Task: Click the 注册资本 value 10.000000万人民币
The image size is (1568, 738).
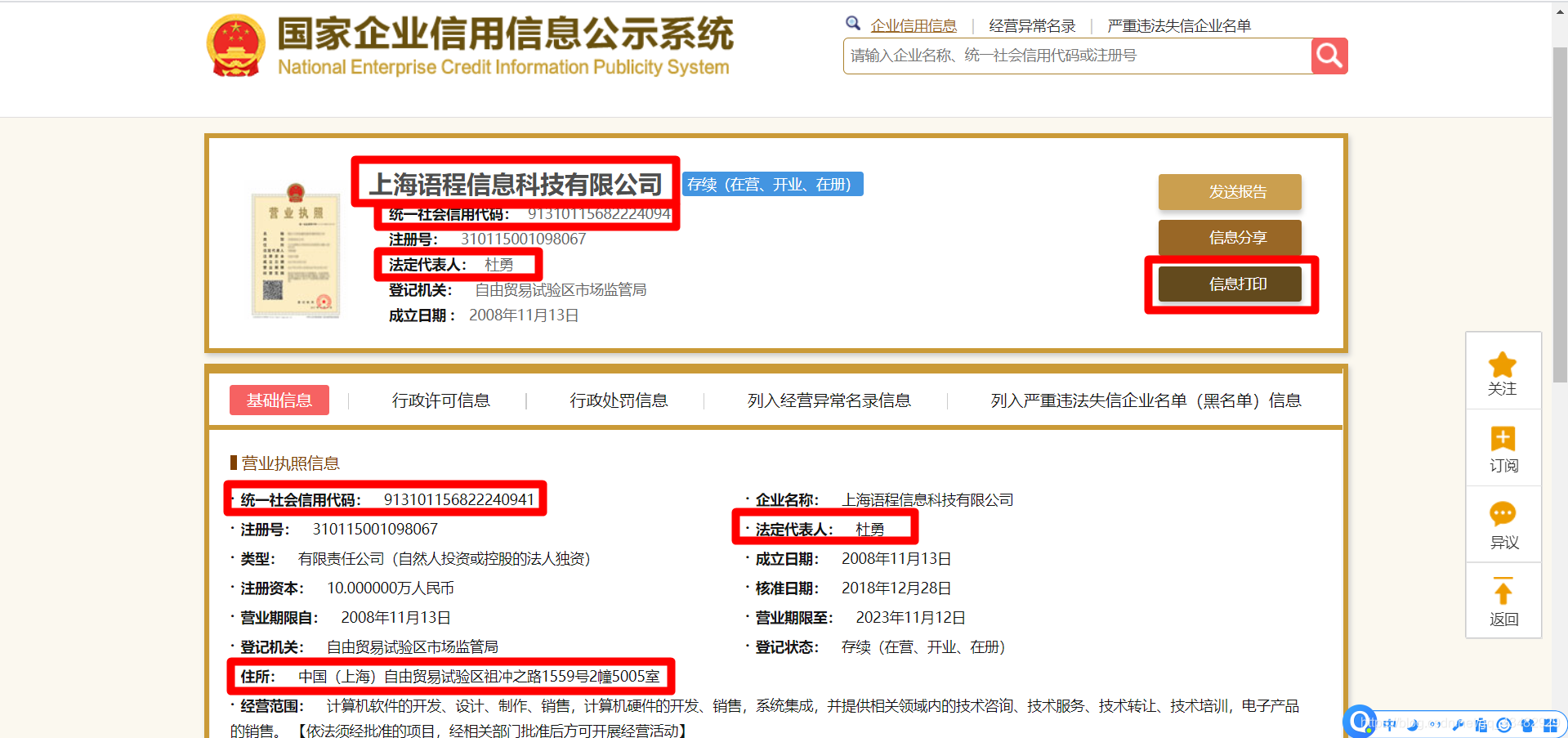Action: (391, 588)
